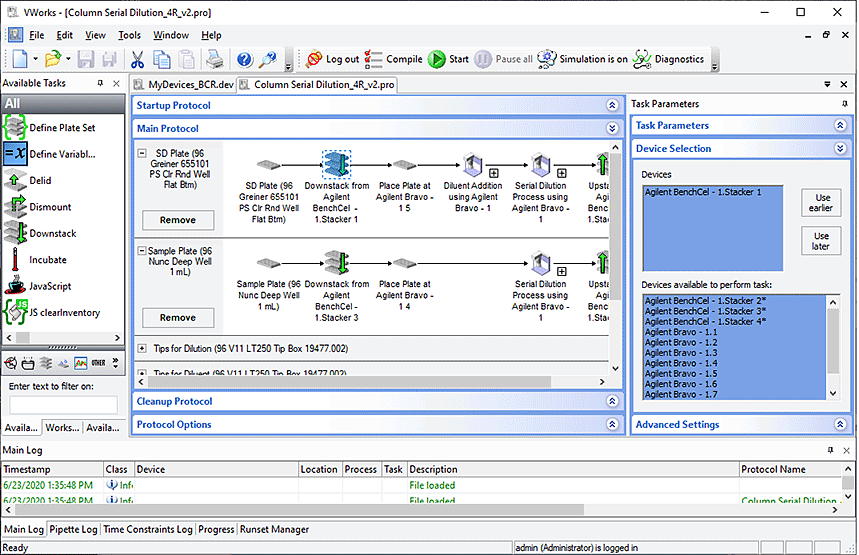Screen dimensions: 859x555
Task: Open the New file dropdown arrow
Action: click(36, 59)
